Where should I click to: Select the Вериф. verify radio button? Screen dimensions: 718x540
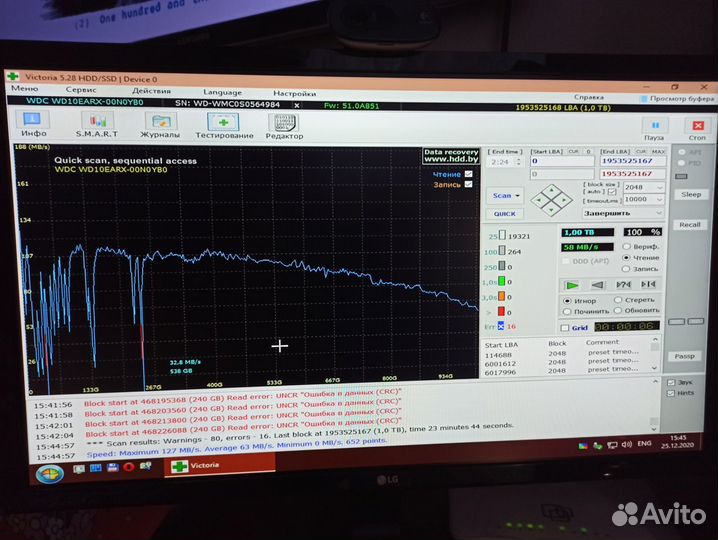[626, 247]
